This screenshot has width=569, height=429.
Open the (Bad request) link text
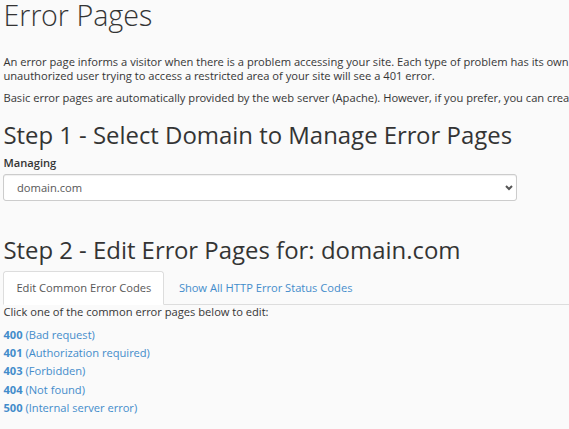point(60,335)
